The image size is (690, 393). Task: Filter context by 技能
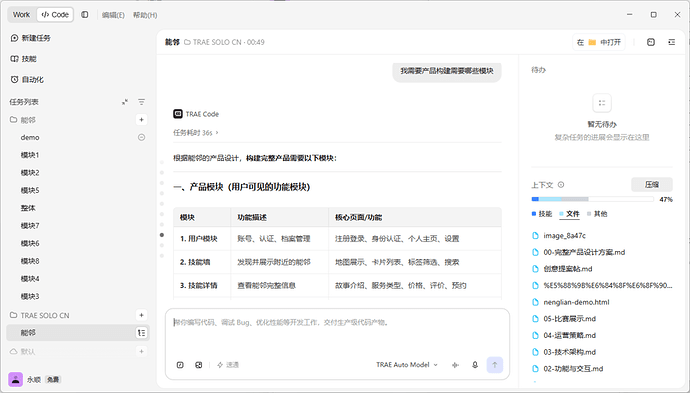pyautogui.click(x=542, y=214)
